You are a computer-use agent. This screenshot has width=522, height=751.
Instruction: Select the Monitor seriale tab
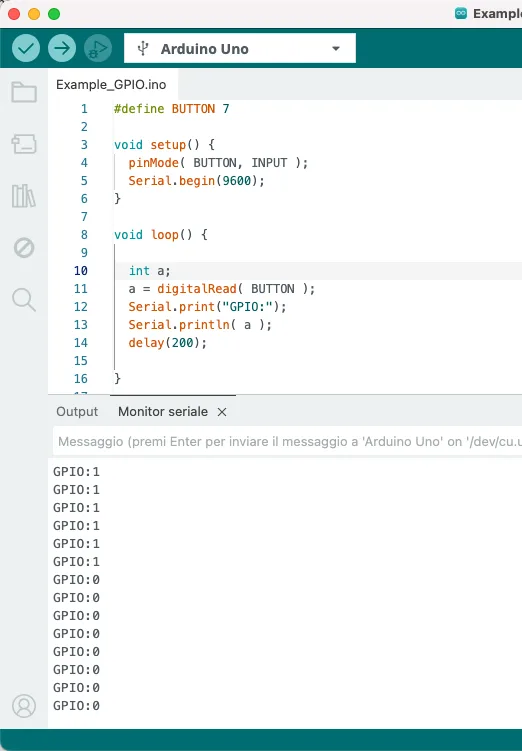pos(163,411)
